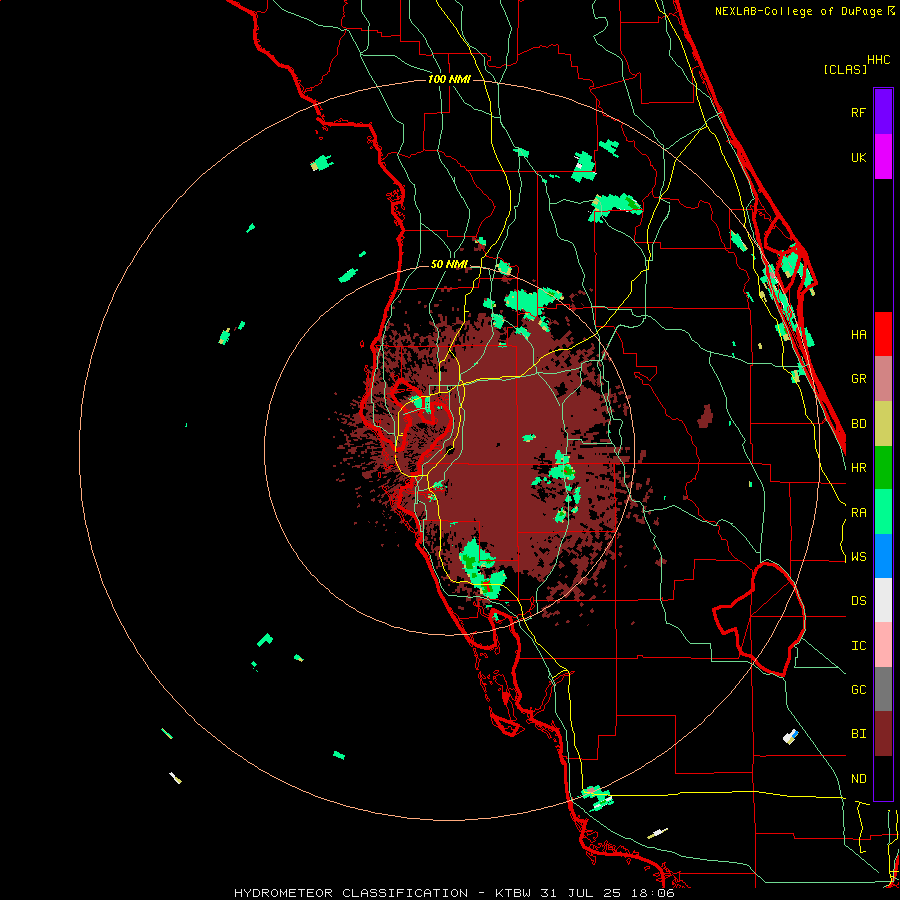Click the KTBW station identifier
Screen dimensions: 900x900
[x=512, y=893]
